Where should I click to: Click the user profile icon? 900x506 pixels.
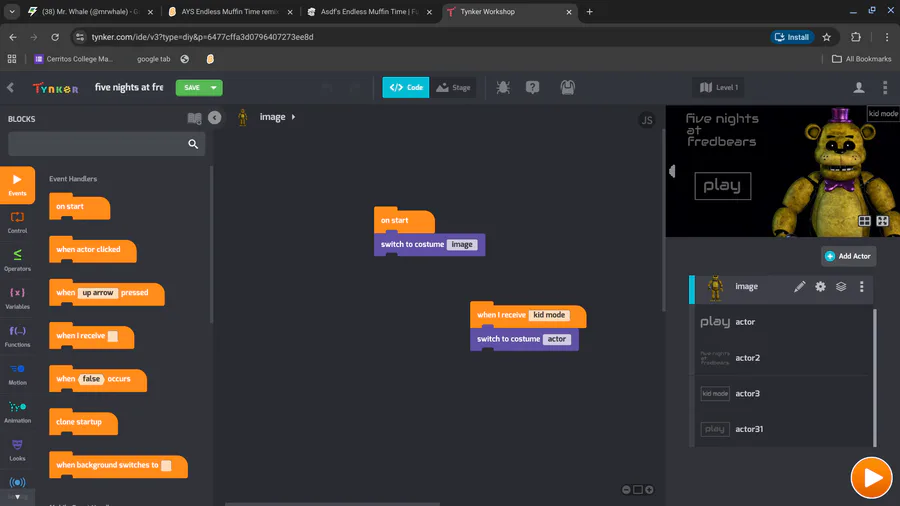[x=859, y=87]
